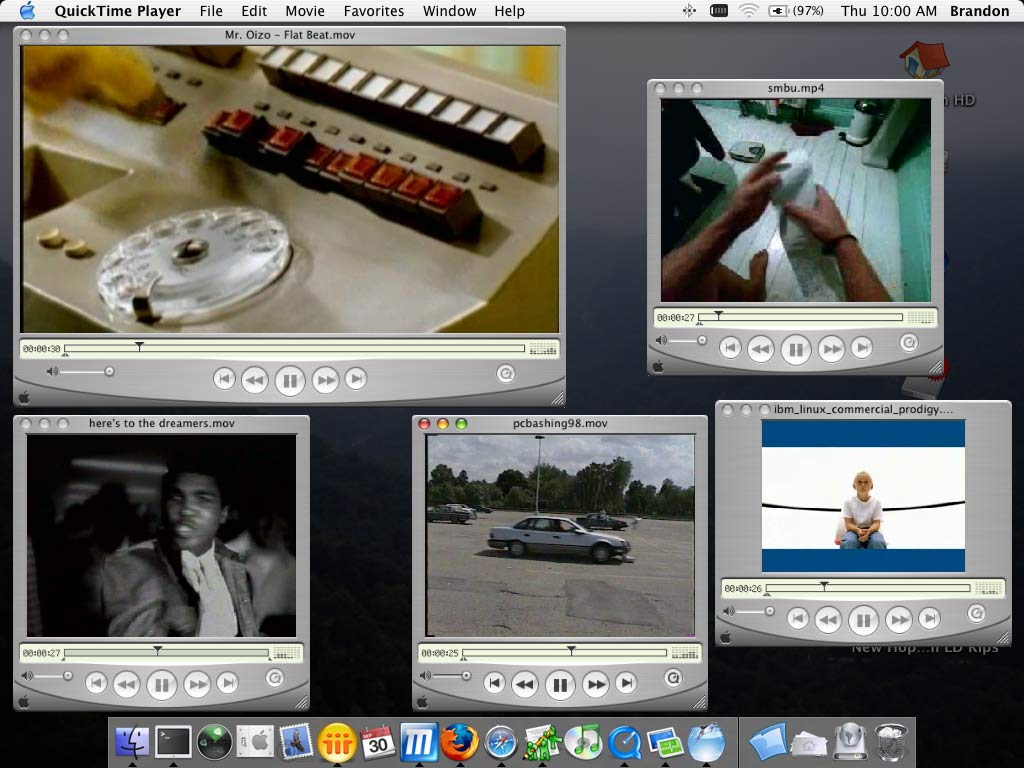Image resolution: width=1024 pixels, height=768 pixels.
Task: Open iCal calendar in the Dock
Action: (x=378, y=743)
